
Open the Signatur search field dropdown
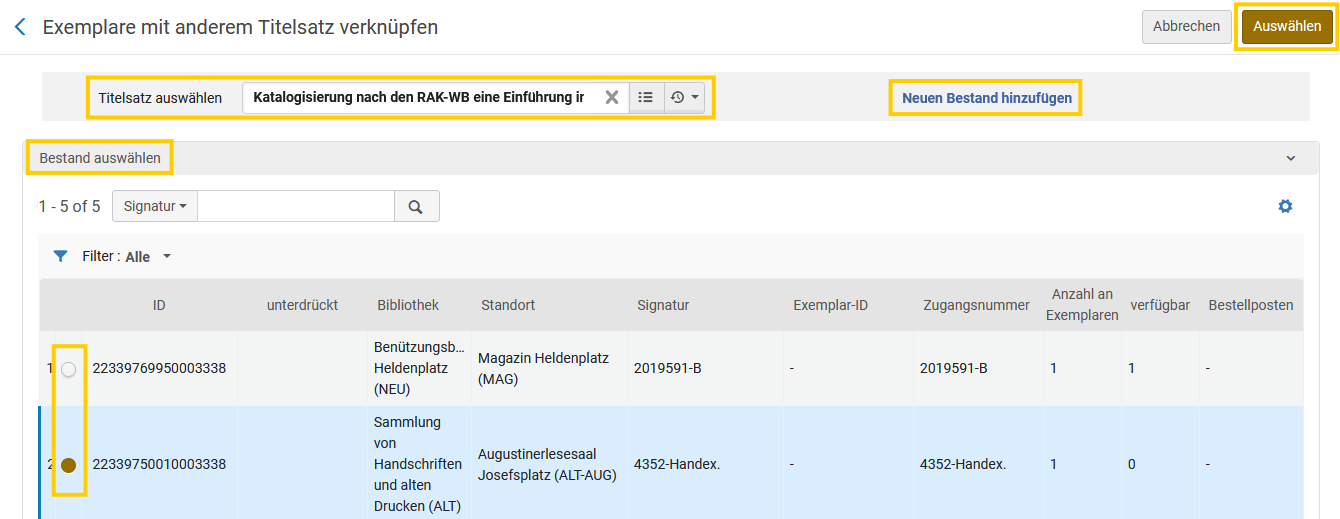155,206
